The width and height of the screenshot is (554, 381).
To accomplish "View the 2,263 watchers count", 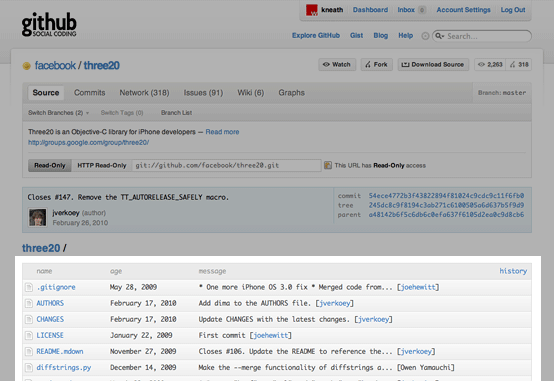I will (x=490, y=64).
